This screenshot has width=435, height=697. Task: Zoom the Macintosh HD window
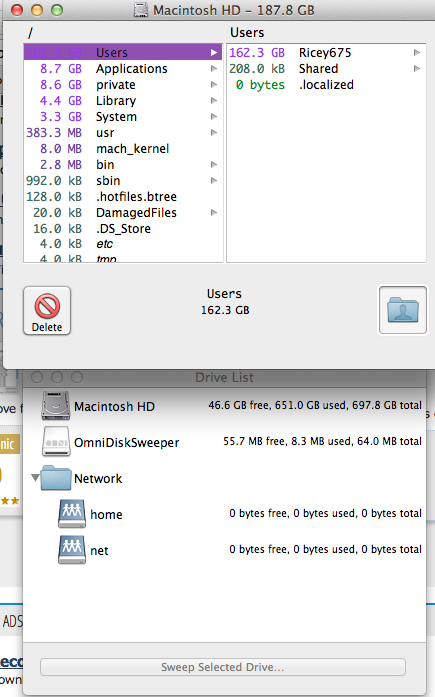pyautogui.click(x=57, y=10)
